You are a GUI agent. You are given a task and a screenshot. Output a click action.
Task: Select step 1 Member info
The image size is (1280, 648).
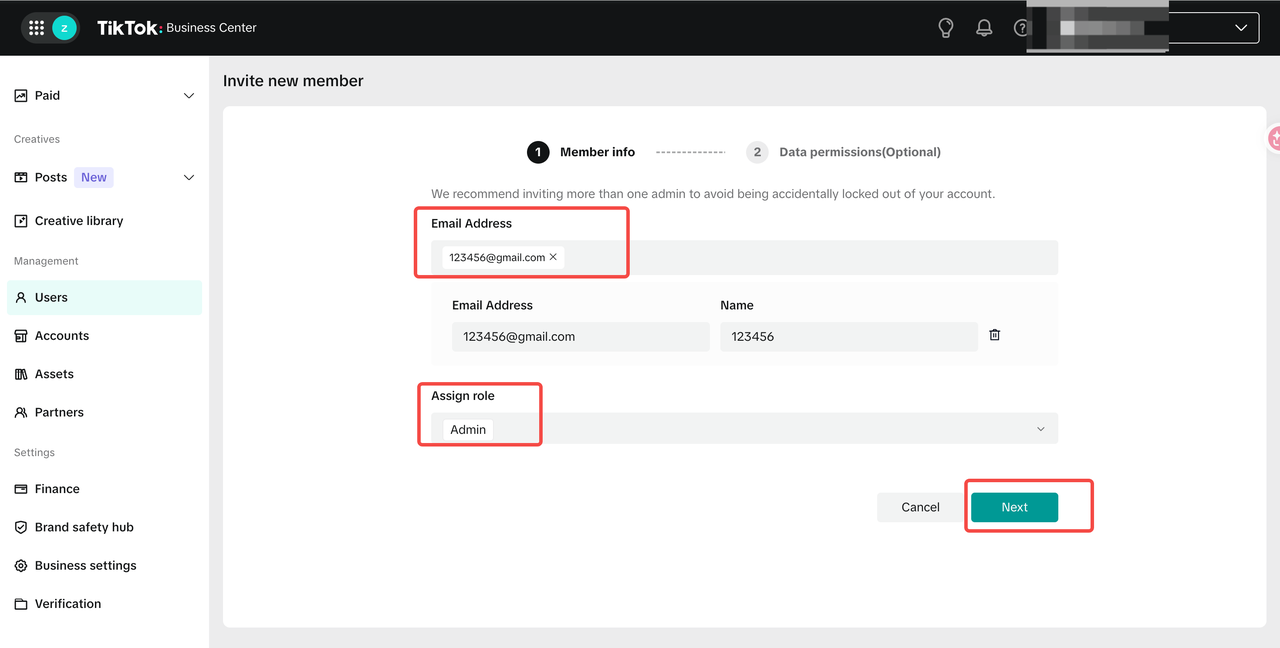[x=581, y=152]
